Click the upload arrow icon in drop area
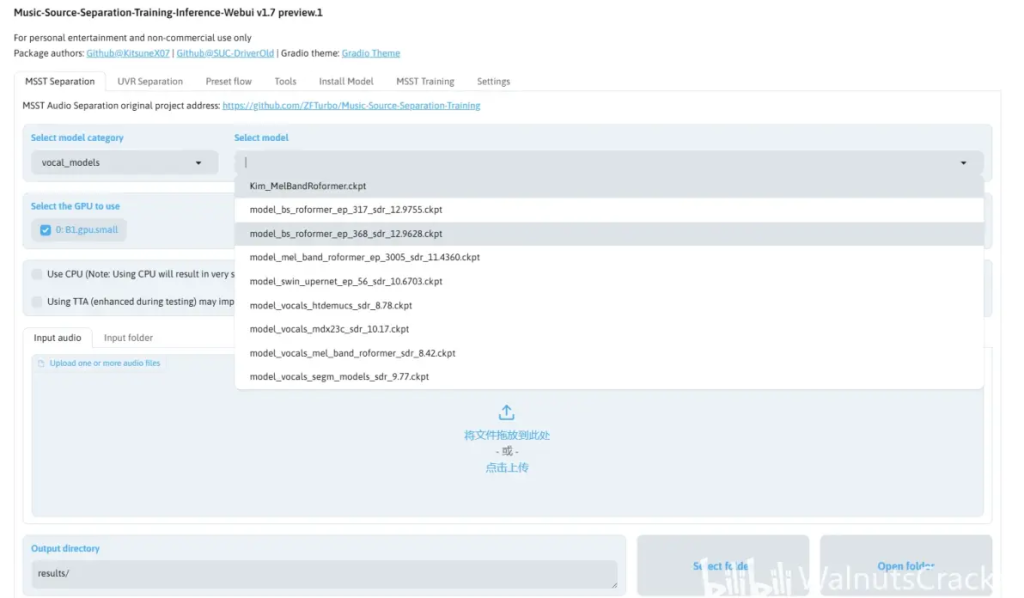Viewport: 1024px width, 598px height. [x=506, y=413]
